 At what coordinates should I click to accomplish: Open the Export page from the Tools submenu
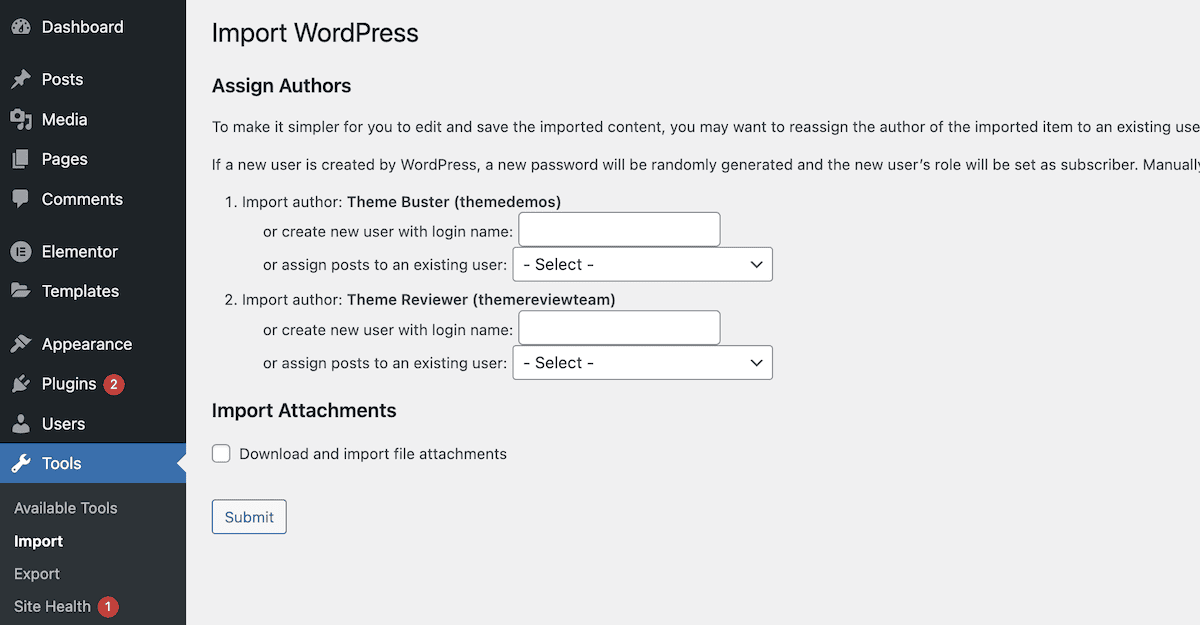(x=36, y=574)
